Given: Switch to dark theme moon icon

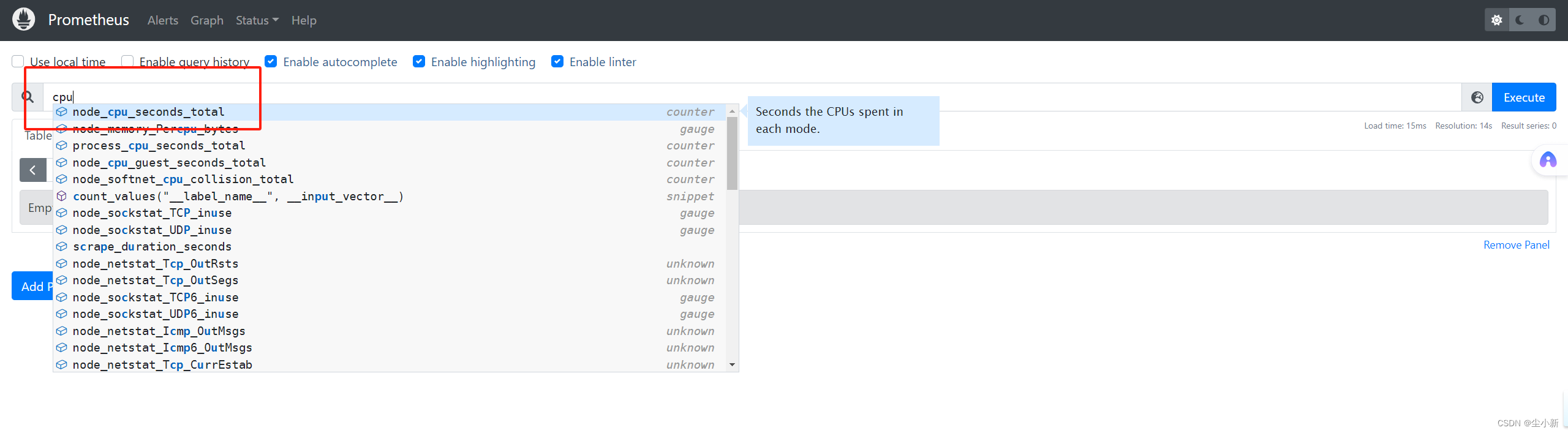Looking at the screenshot, I should [x=1520, y=20].
